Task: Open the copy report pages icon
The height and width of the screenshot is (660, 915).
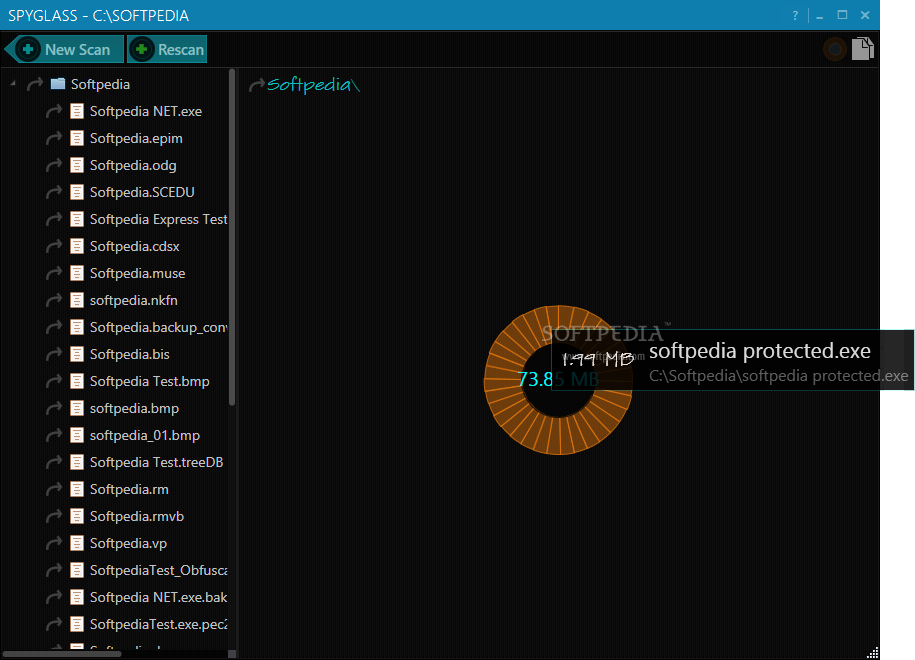Action: pyautogui.click(x=862, y=49)
